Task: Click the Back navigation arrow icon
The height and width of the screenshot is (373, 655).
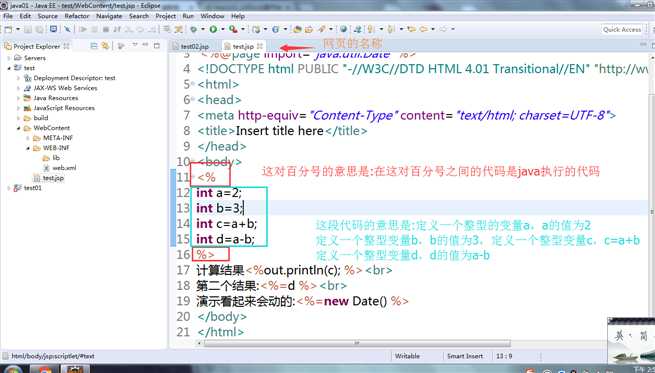Action: pyautogui.click(x=424, y=29)
